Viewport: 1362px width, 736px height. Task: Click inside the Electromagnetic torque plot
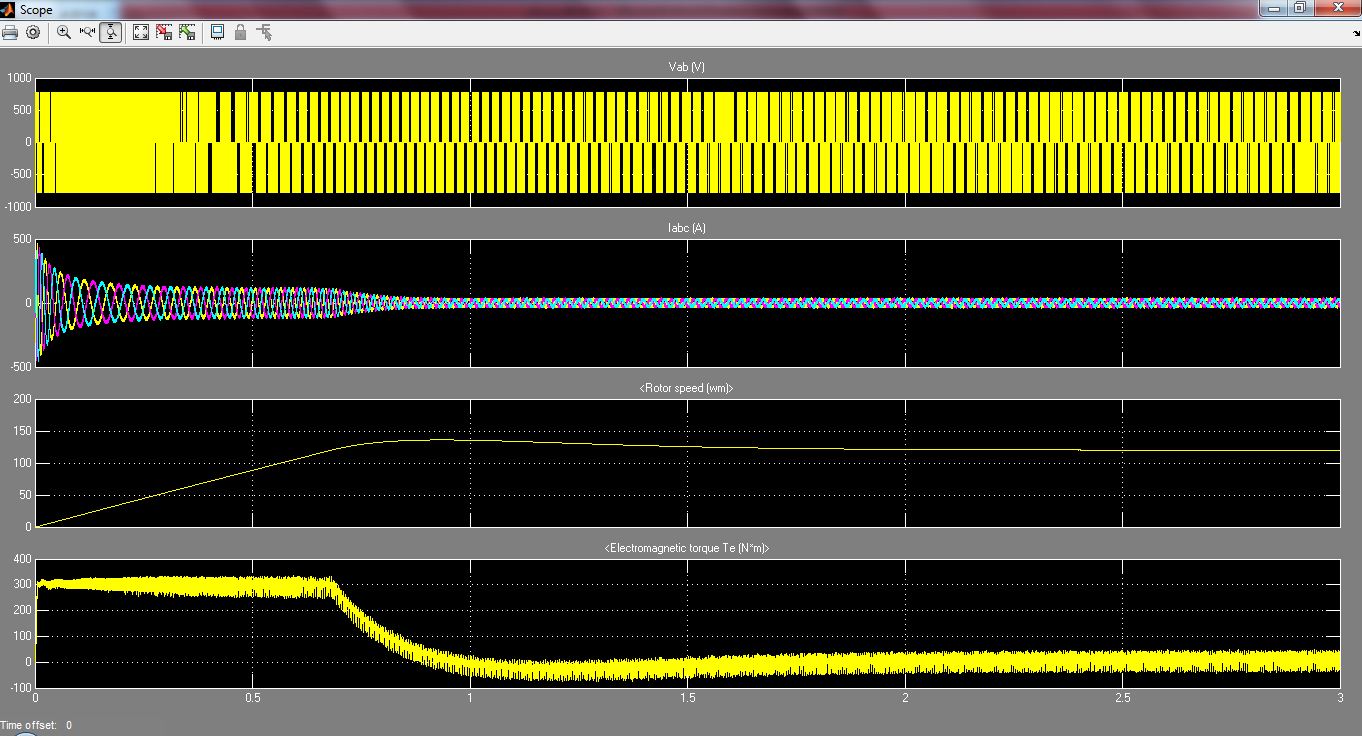tap(687, 610)
